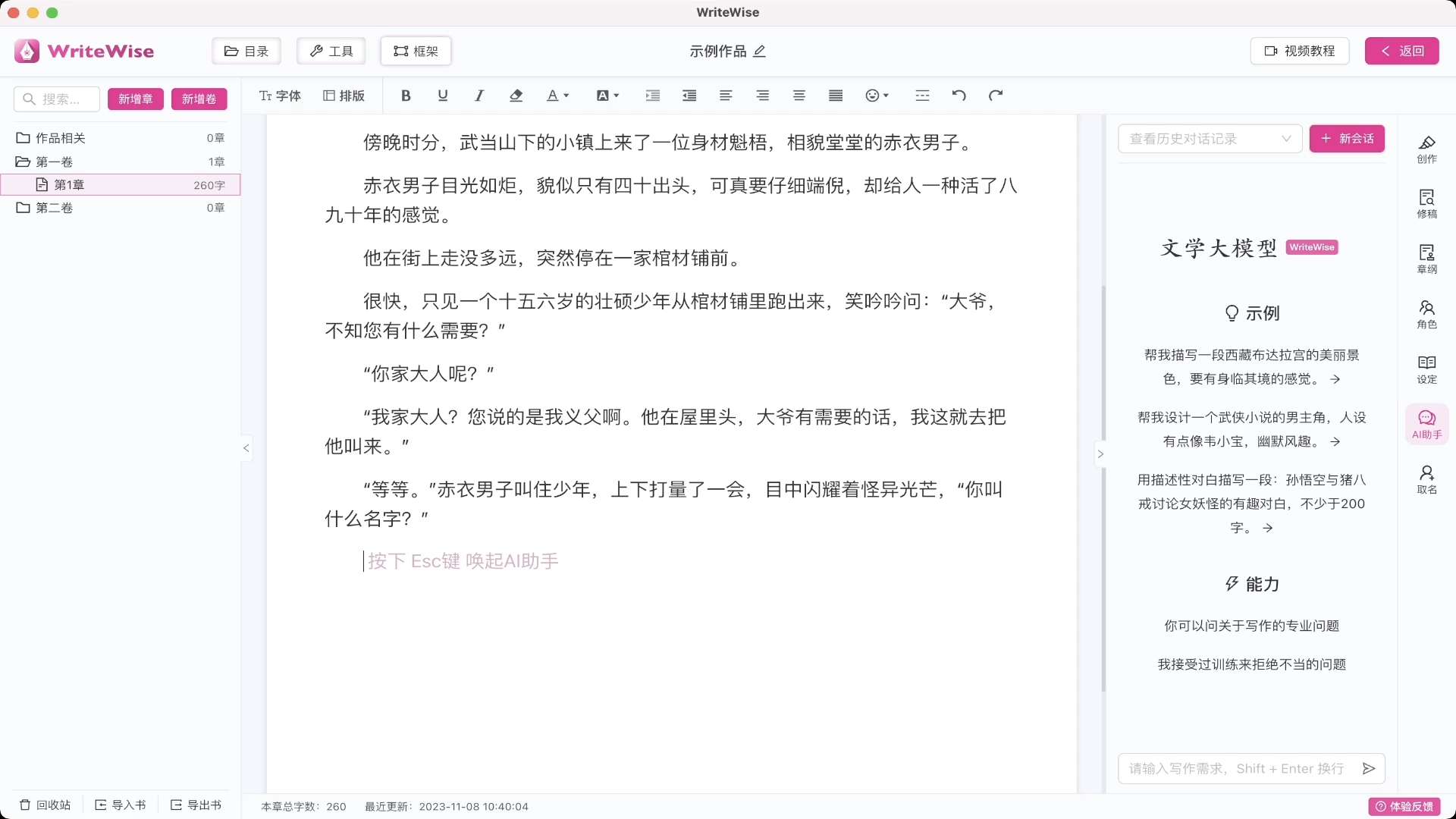Toggle bold formatting
The image size is (1456, 819).
(x=406, y=96)
